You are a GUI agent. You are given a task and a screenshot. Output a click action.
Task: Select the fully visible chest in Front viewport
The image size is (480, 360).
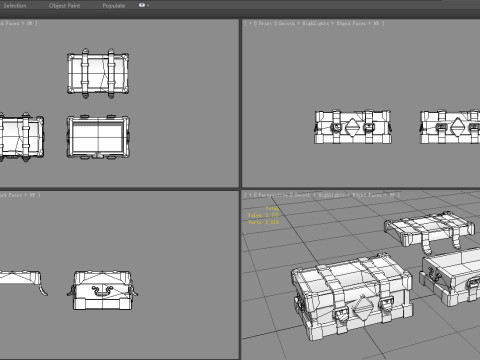353,127
